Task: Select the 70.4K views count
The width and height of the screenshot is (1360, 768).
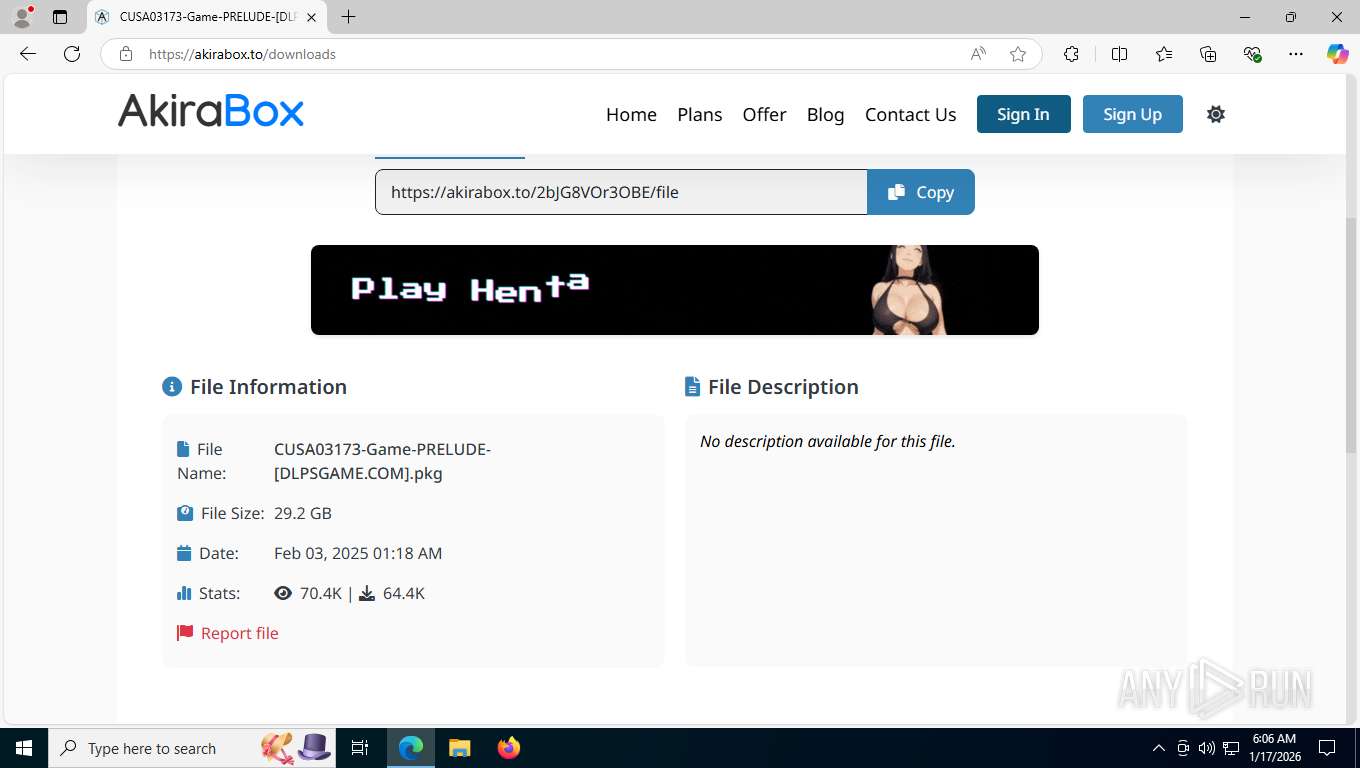Action: pyautogui.click(x=321, y=593)
